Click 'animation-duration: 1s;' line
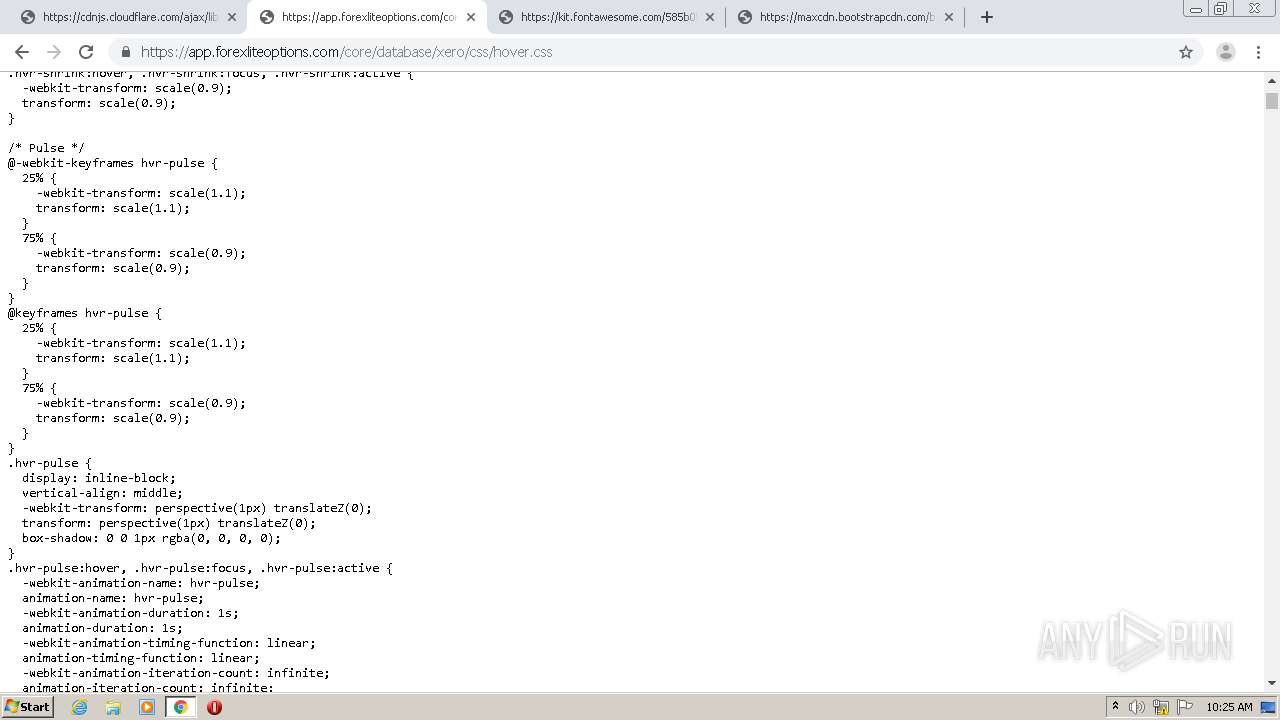1280x720 pixels. [102, 628]
